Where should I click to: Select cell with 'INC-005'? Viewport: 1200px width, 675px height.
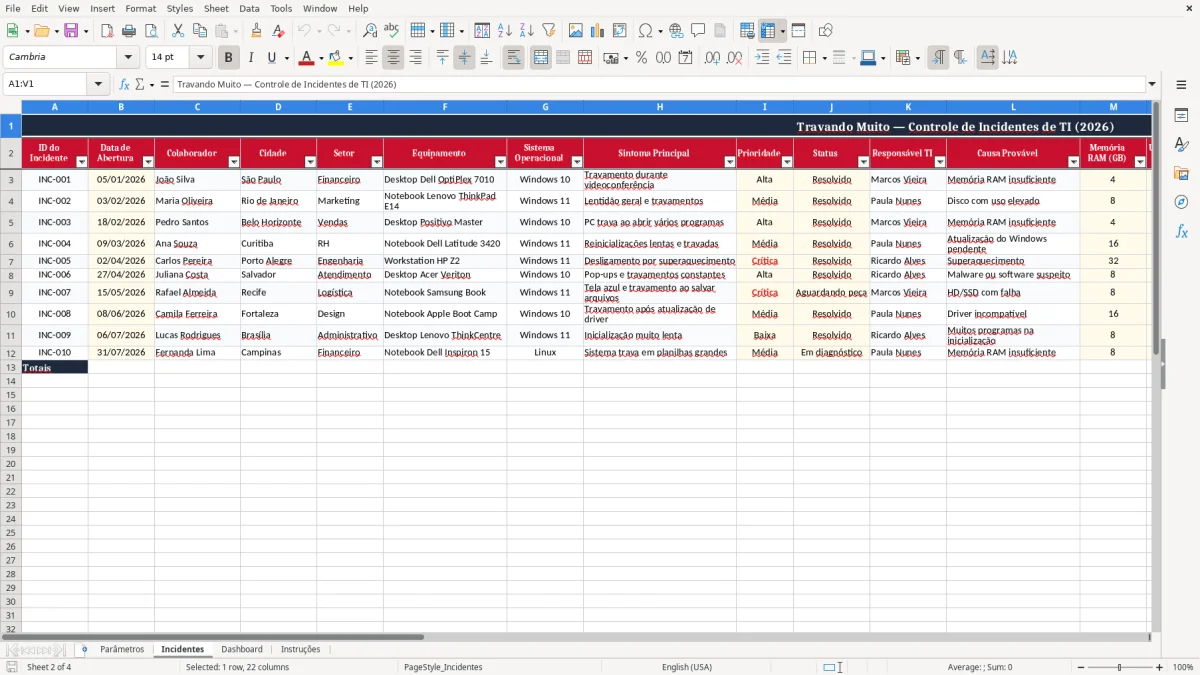55,261
